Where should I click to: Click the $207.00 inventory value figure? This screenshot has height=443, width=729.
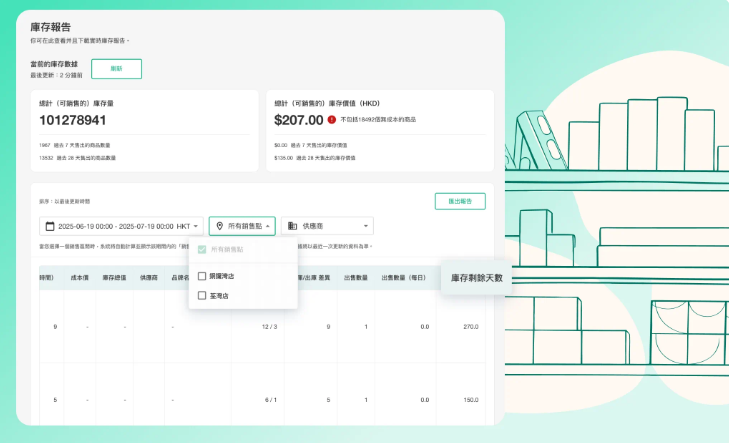point(298,120)
